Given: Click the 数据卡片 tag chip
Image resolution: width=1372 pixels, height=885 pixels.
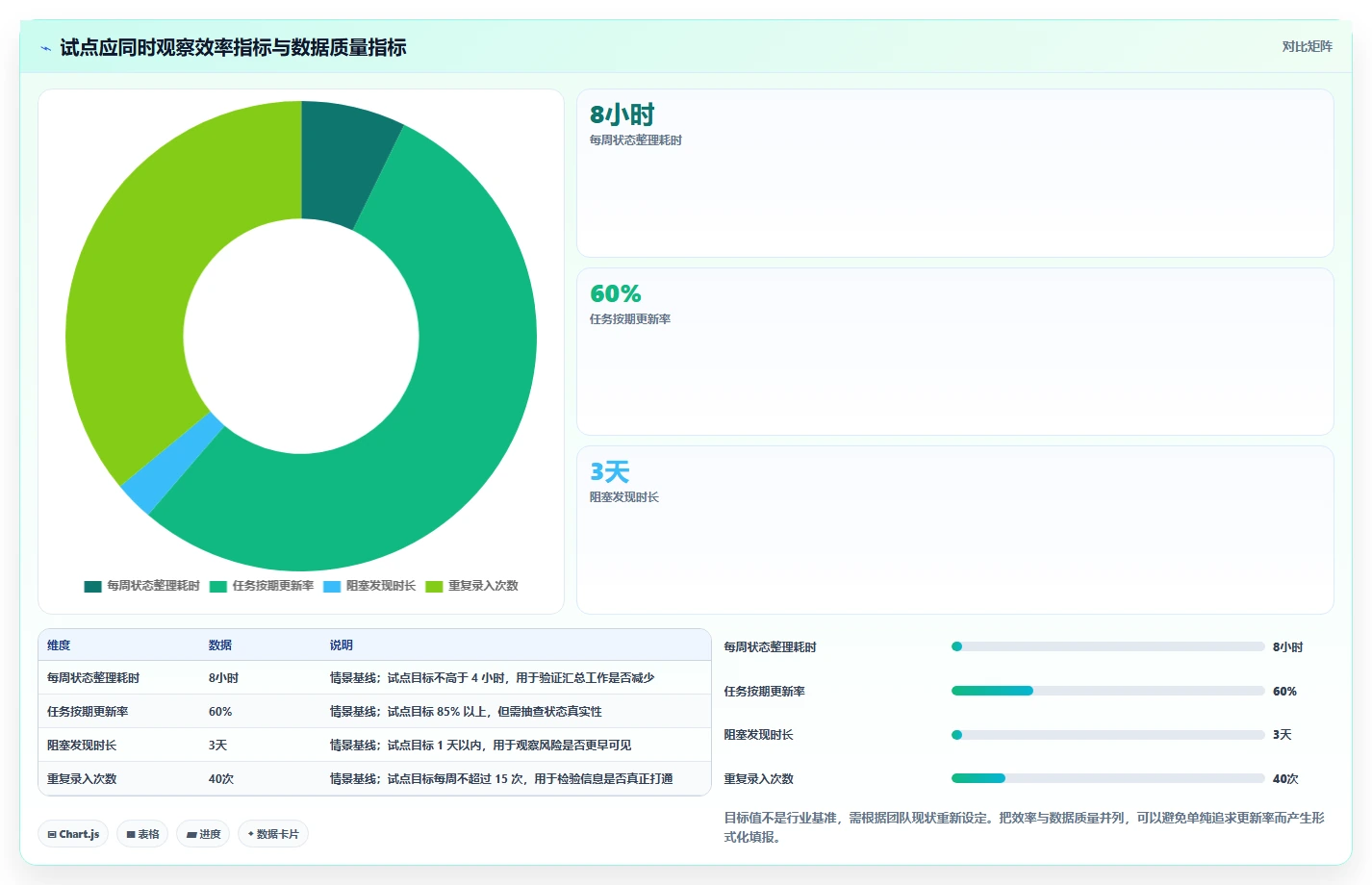Looking at the screenshot, I should [273, 834].
